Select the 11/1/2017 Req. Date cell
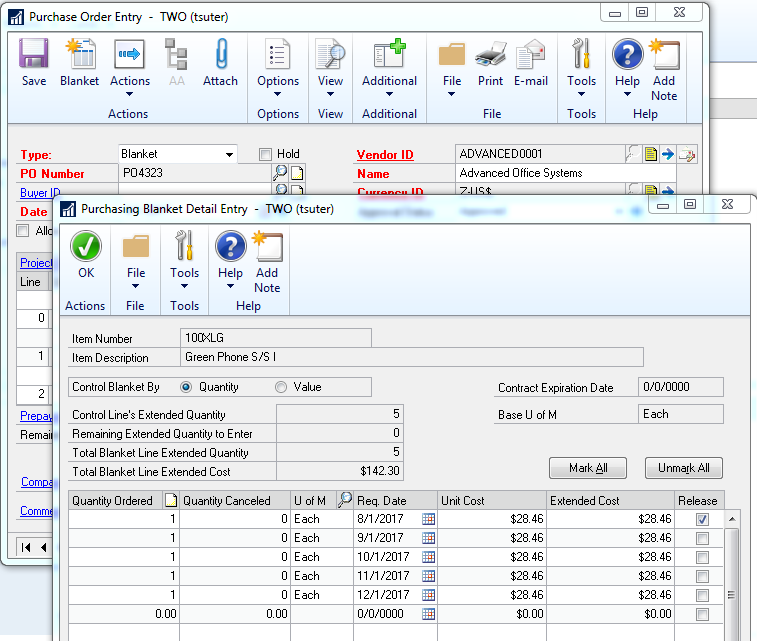 (389, 576)
